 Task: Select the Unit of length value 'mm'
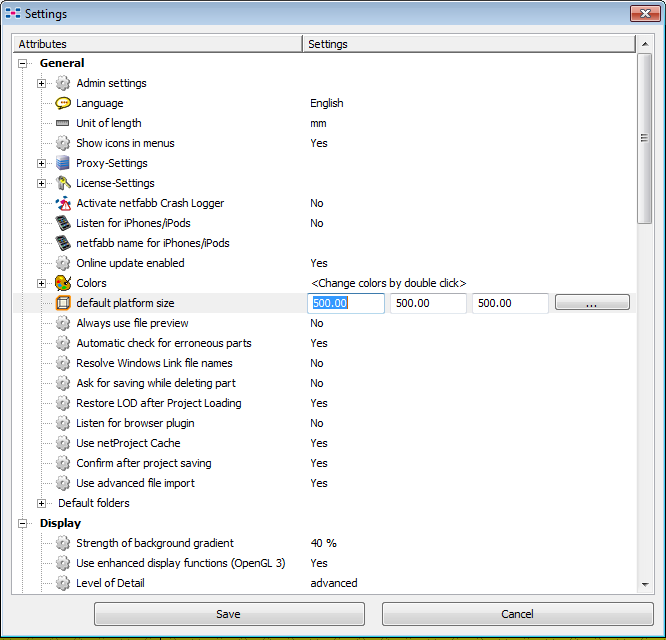318,124
